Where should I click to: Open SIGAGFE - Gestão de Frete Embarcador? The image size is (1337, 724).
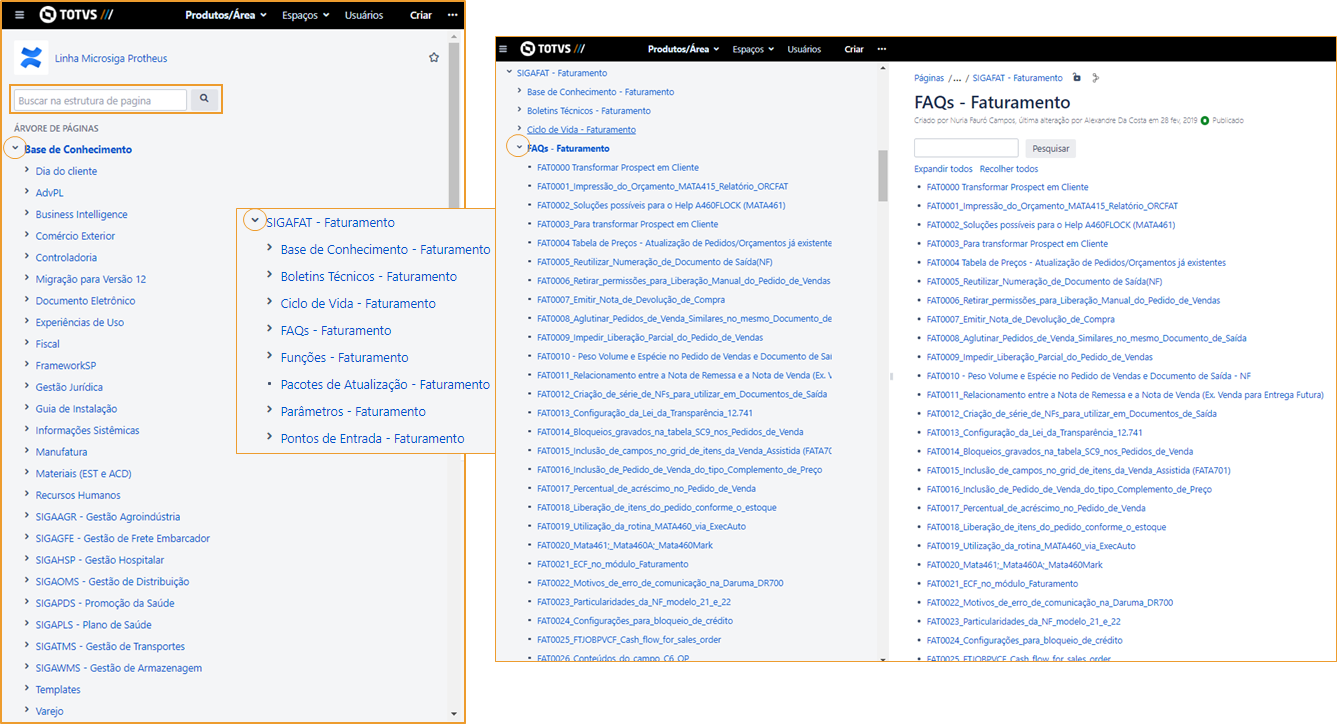point(123,538)
